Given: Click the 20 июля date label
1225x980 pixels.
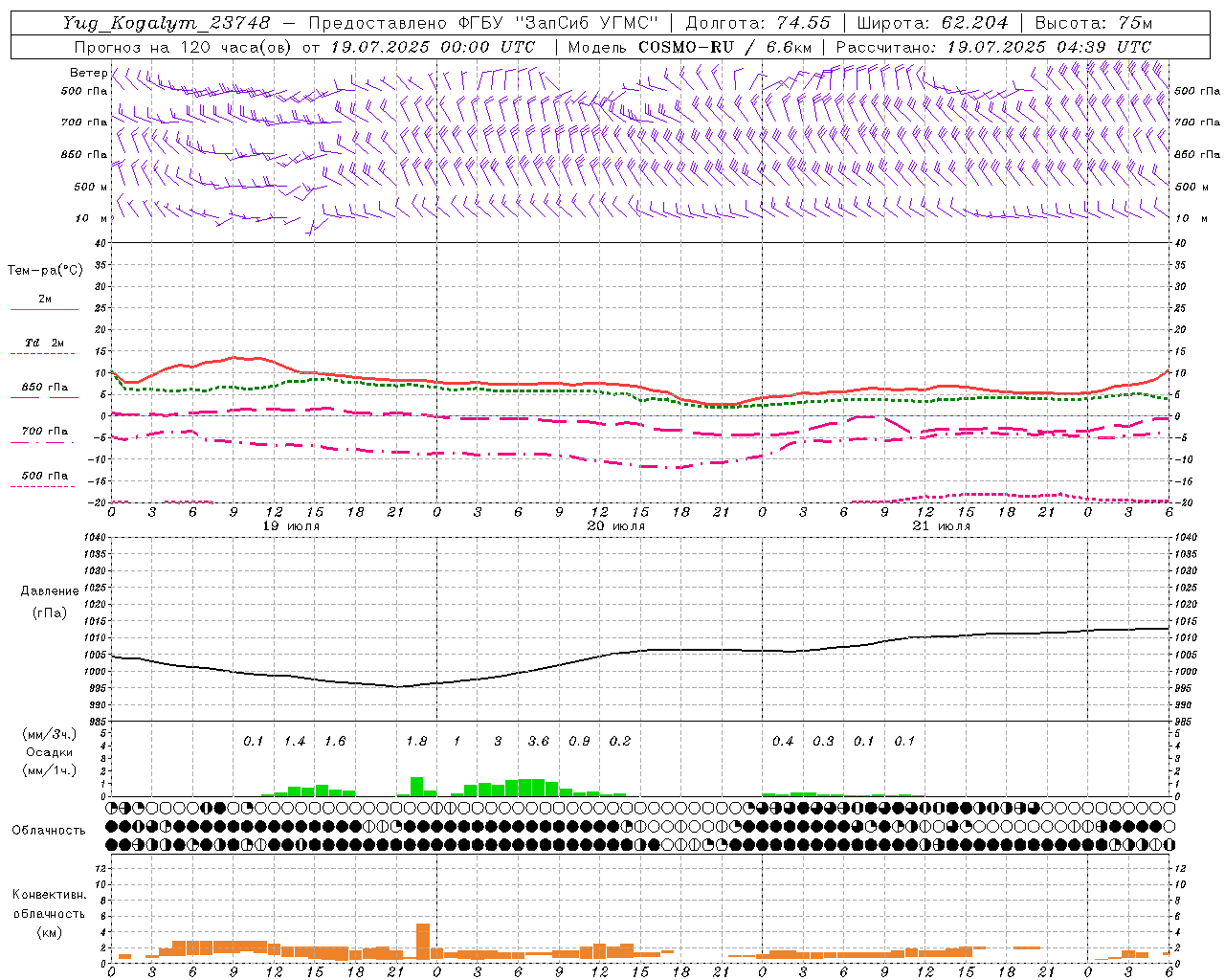Looking at the screenshot, I should [618, 525].
